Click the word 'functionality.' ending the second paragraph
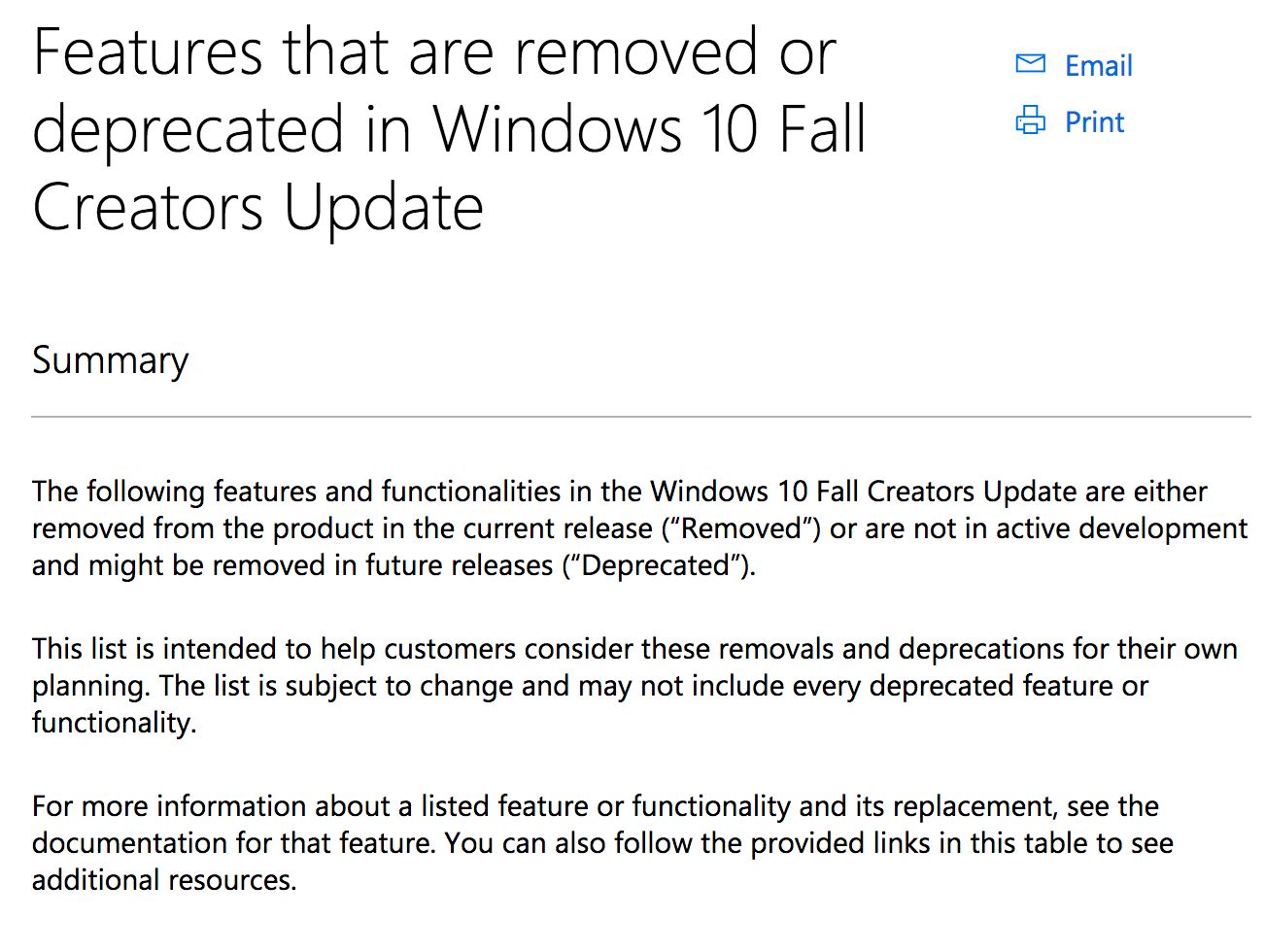Viewport: 1265px width, 952px height. point(115,723)
